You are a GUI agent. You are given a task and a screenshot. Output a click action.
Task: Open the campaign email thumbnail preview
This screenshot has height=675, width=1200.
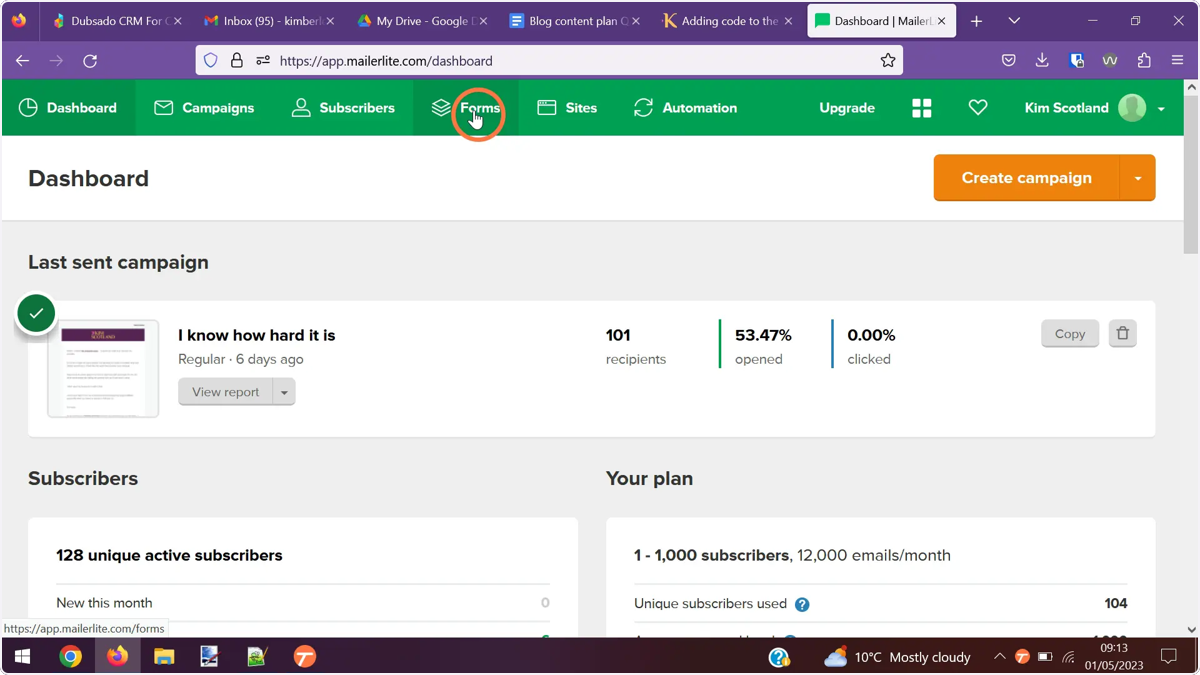(103, 368)
